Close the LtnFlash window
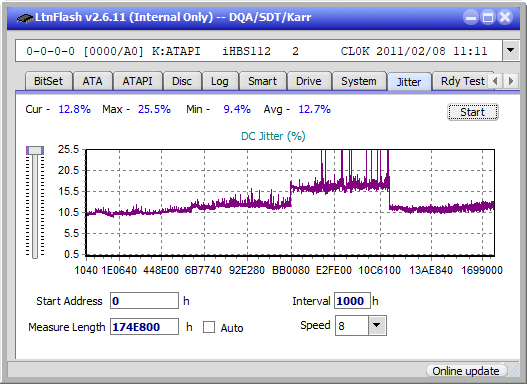 coord(505,17)
